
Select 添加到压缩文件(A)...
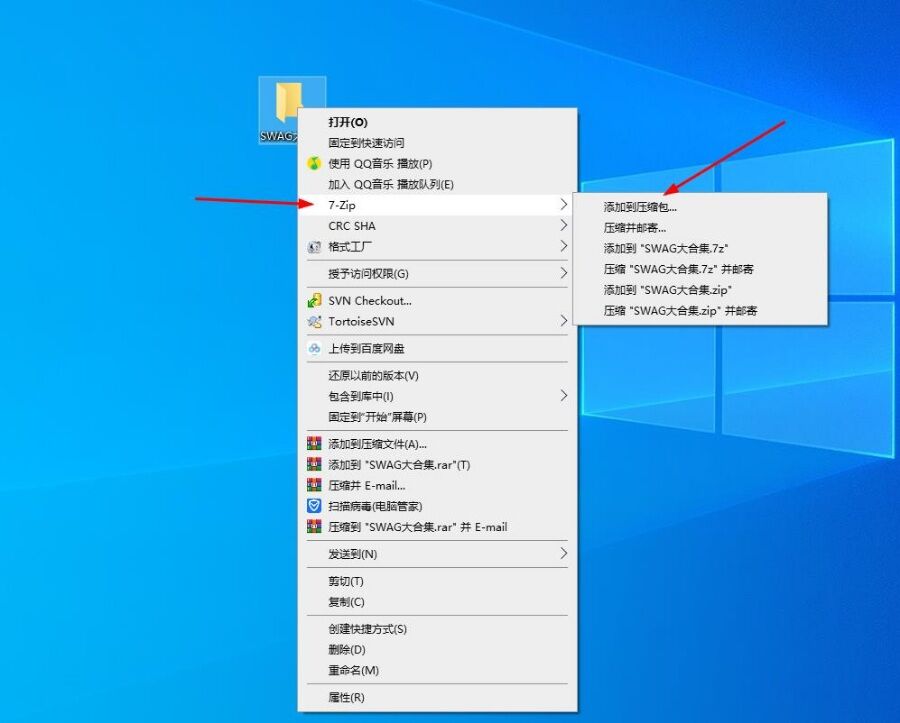437,444
